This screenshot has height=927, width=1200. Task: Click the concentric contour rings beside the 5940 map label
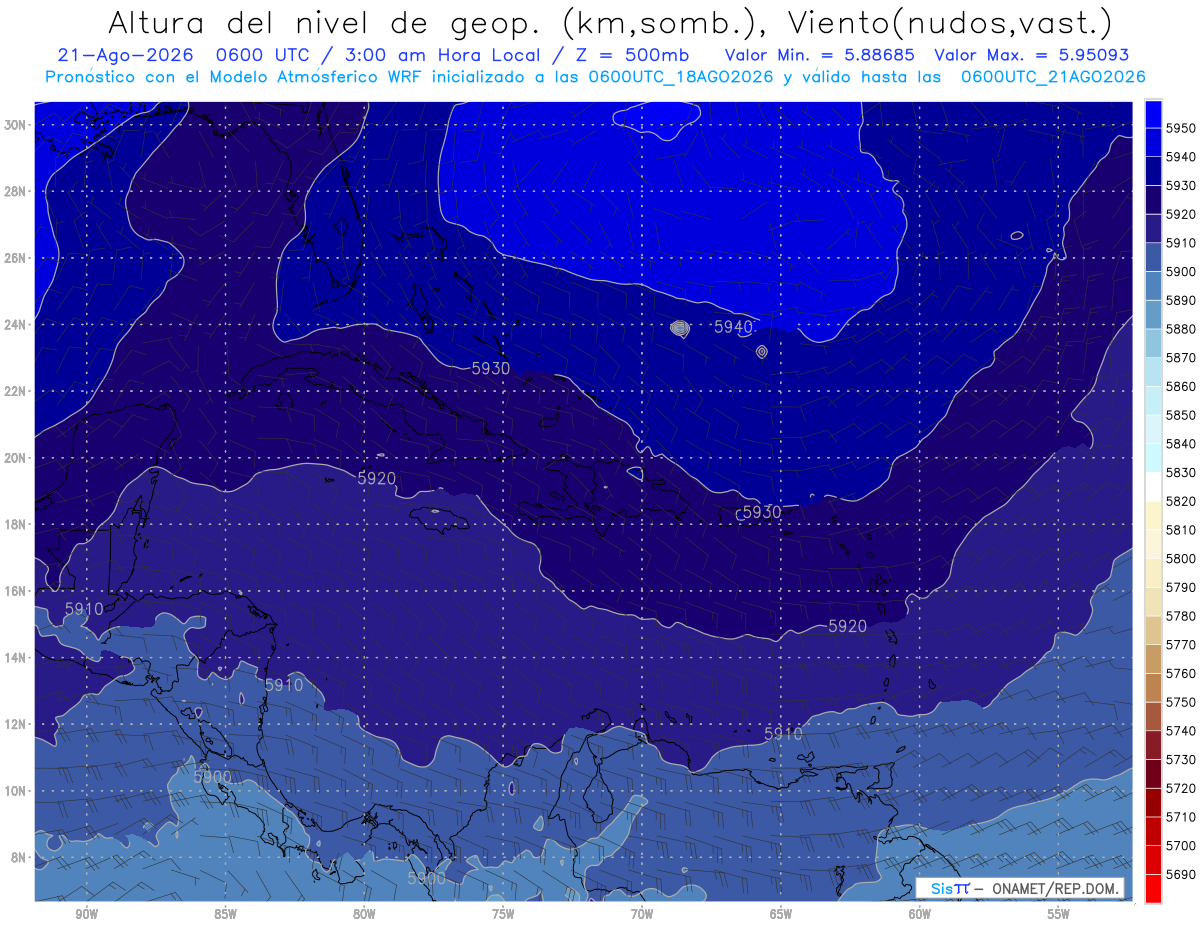(x=680, y=328)
